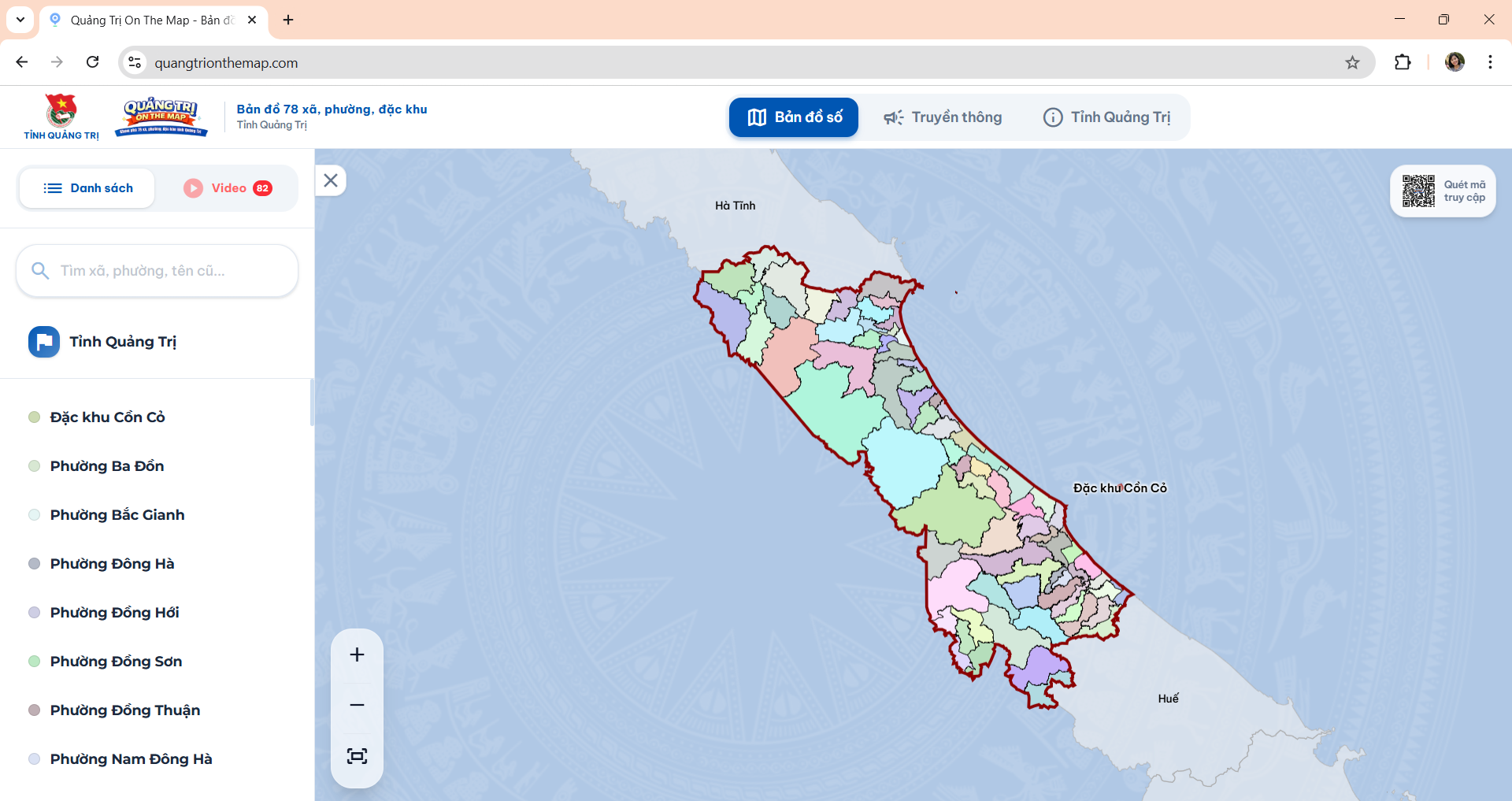
Task: Click the Quảng Trị On The Map logo
Action: (162, 117)
